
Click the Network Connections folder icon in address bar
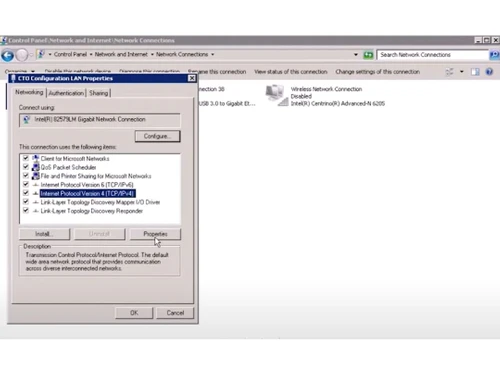click(x=41, y=54)
